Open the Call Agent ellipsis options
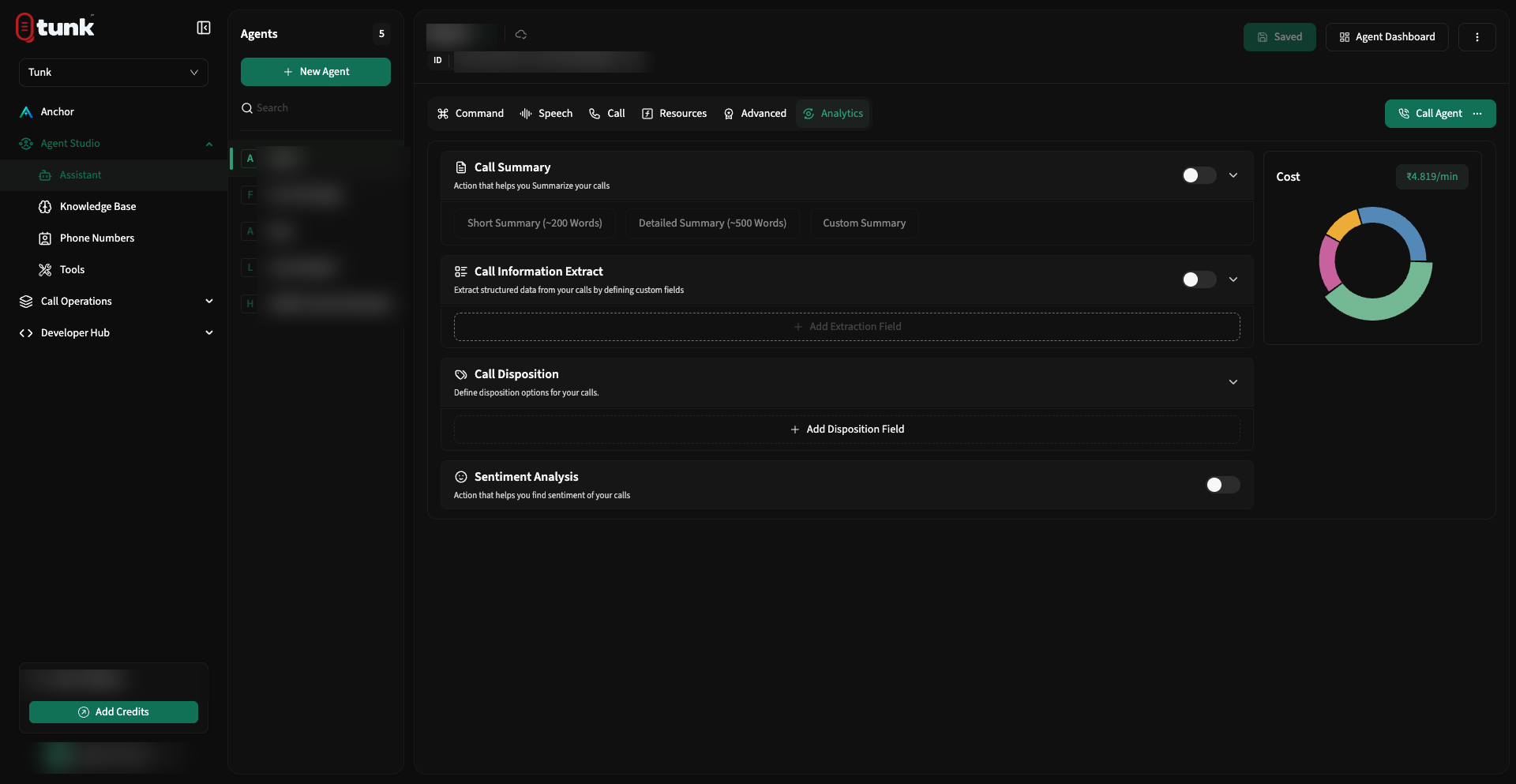This screenshot has width=1516, height=784. click(x=1477, y=114)
